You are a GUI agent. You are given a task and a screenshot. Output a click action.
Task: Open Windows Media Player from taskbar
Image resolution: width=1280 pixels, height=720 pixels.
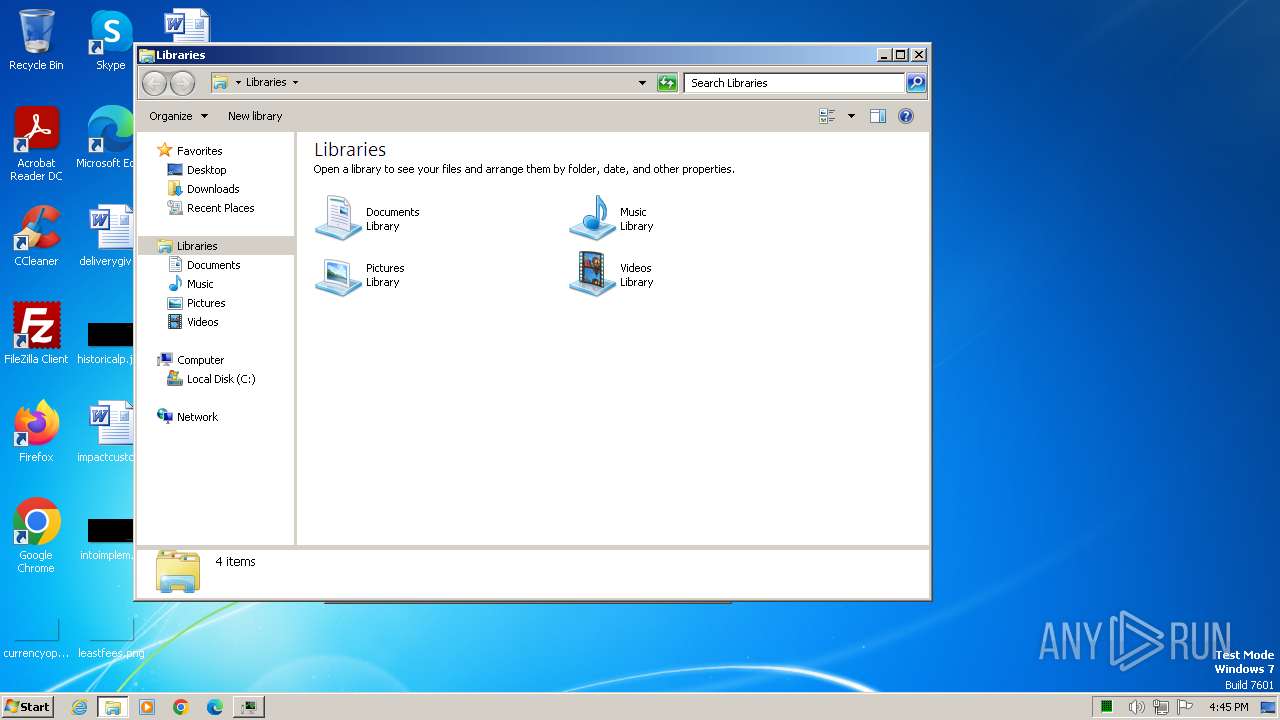(x=147, y=707)
